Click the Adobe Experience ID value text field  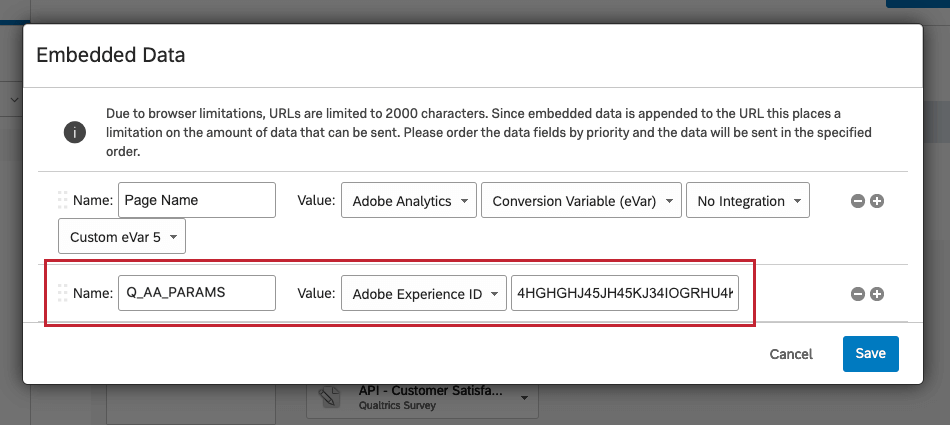(625, 293)
